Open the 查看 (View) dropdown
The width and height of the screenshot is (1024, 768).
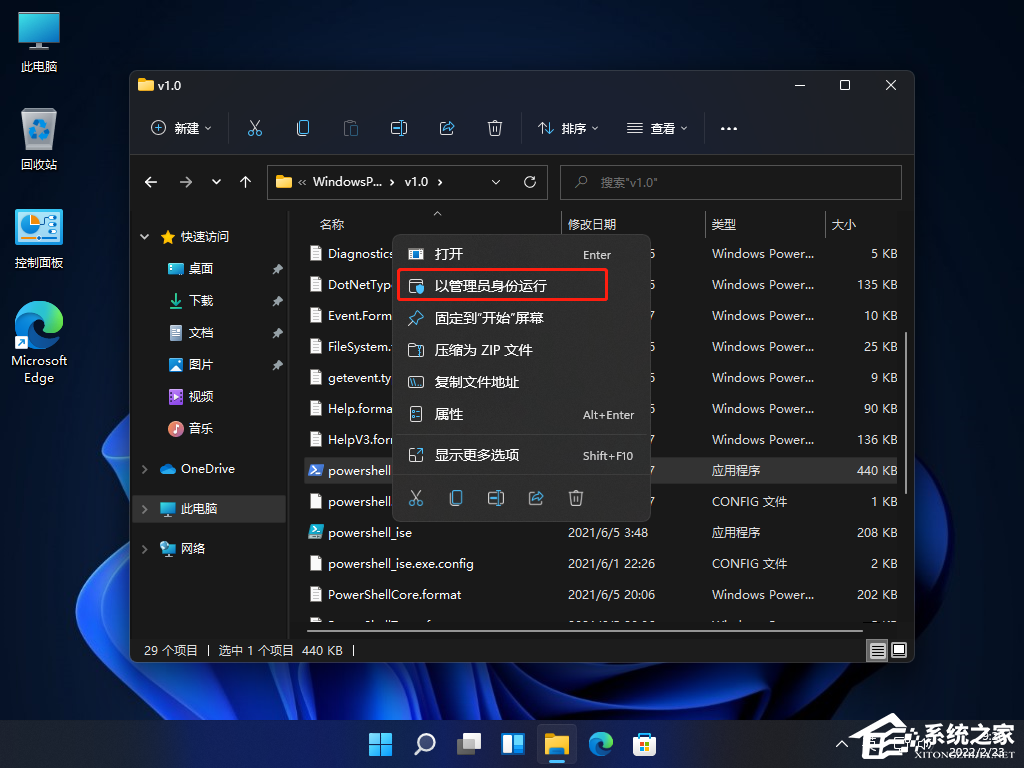point(656,128)
